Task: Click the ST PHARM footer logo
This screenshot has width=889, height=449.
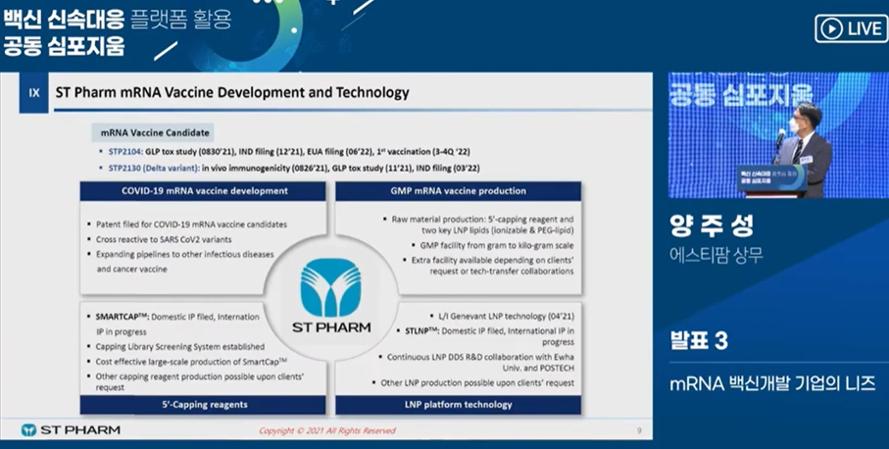Action: pyautogui.click(x=70, y=430)
